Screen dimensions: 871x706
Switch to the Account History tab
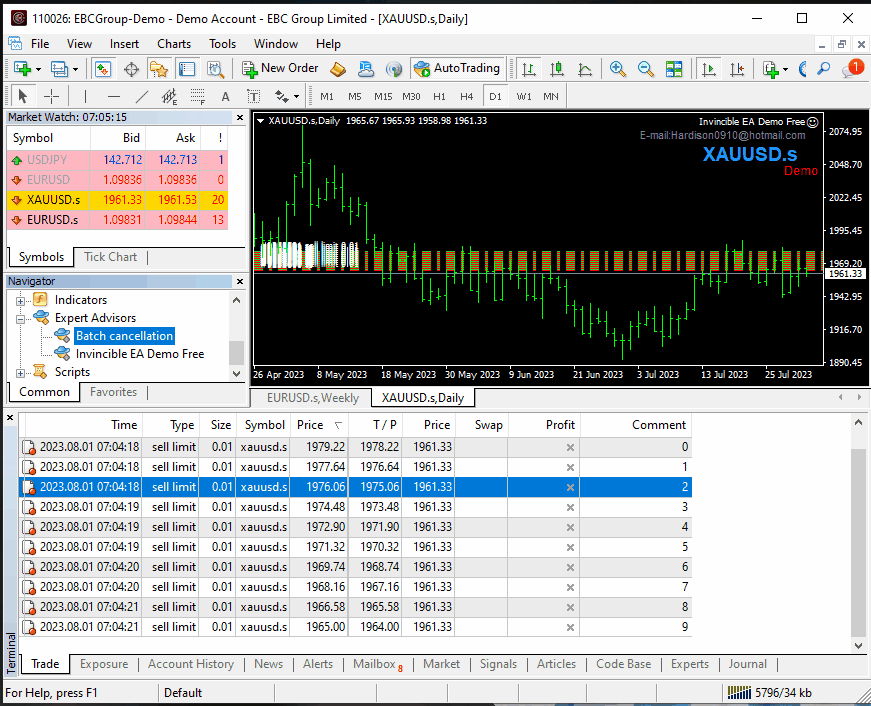tap(190, 664)
